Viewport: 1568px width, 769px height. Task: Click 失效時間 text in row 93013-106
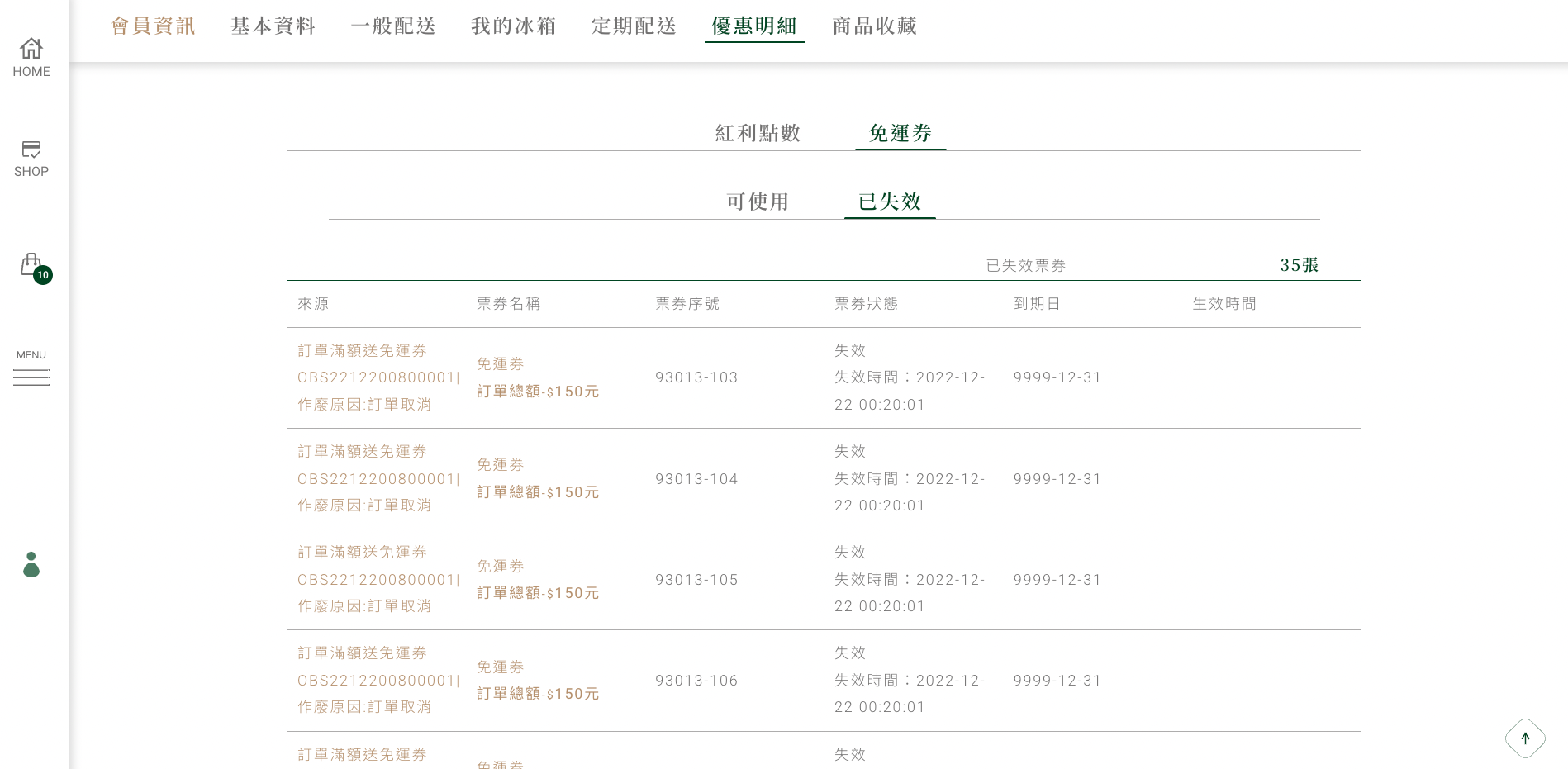pos(910,694)
